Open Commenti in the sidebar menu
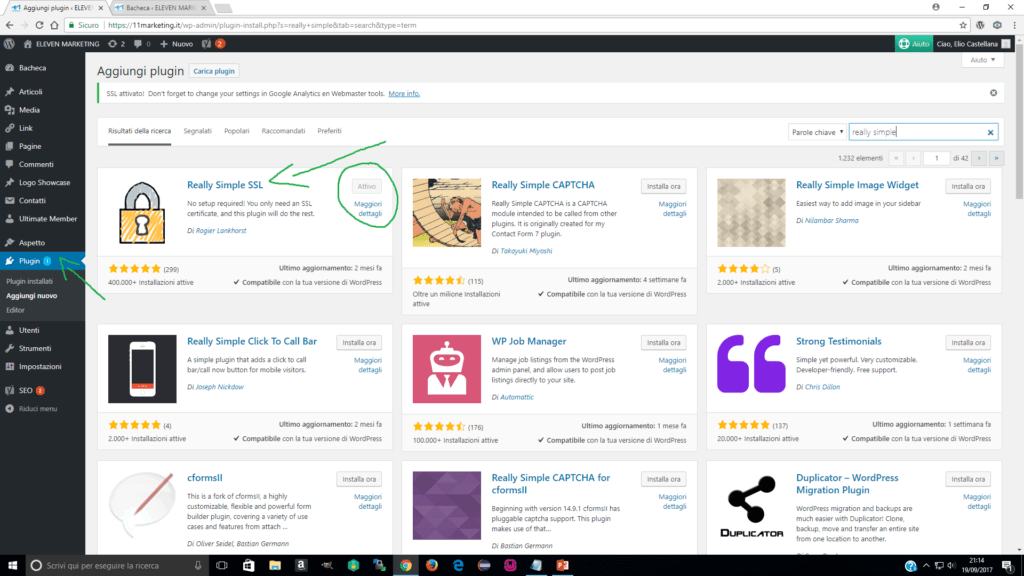 (36, 164)
